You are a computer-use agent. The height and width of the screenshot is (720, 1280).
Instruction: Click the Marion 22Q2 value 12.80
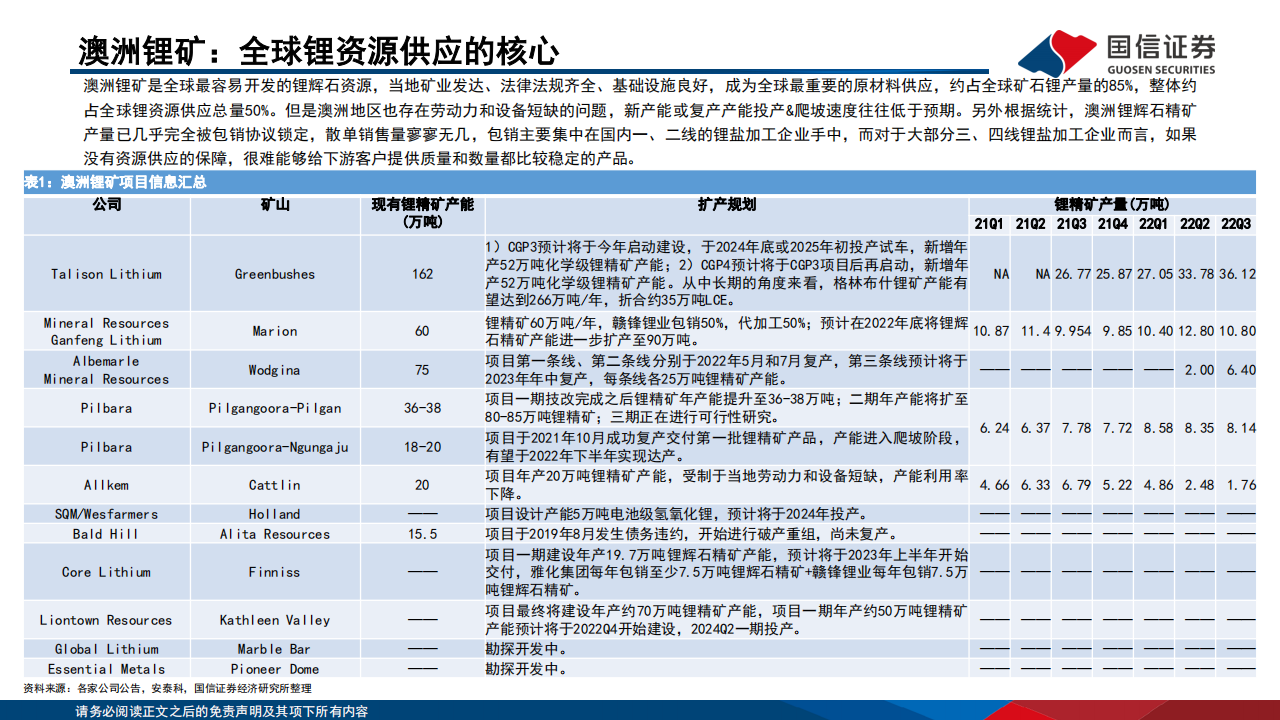[1195, 331]
